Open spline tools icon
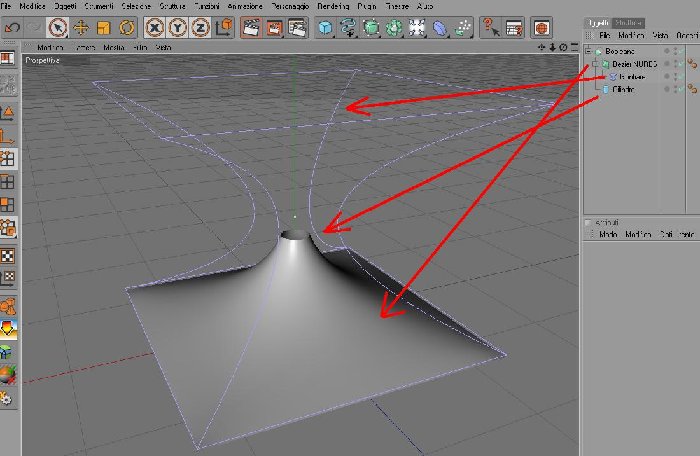700x456 pixels. [x=348, y=28]
